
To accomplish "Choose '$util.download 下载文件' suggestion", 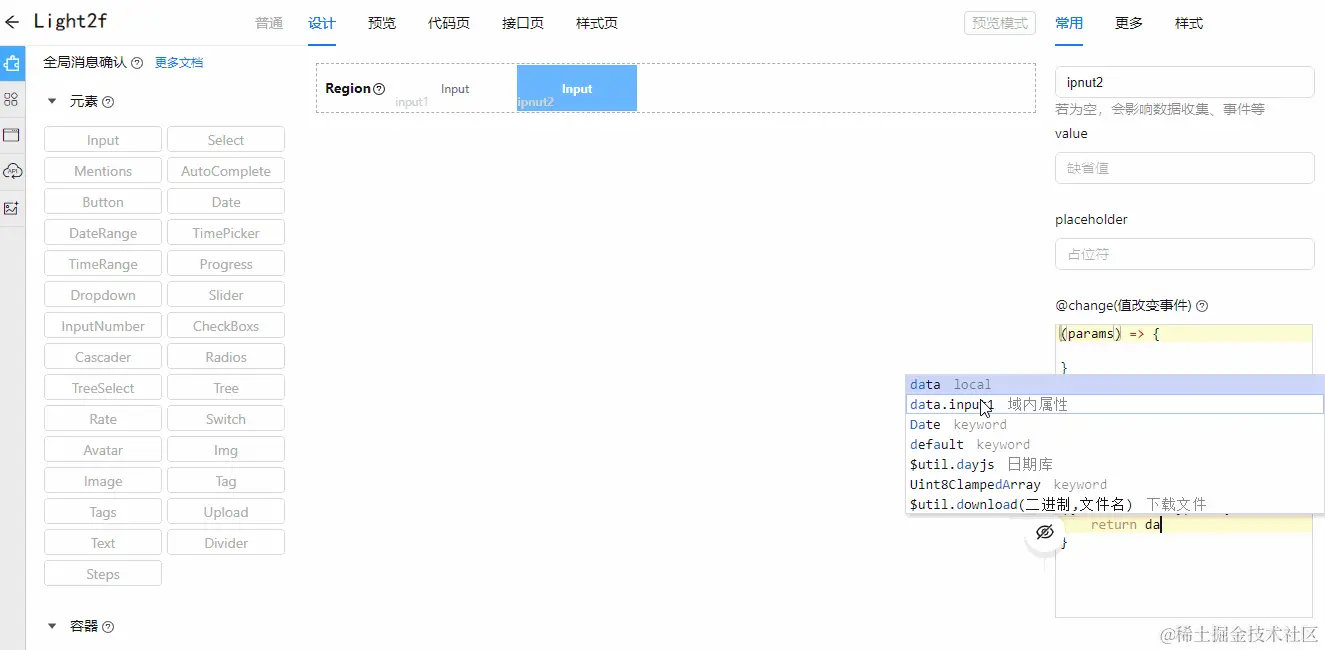I will 1115,504.
